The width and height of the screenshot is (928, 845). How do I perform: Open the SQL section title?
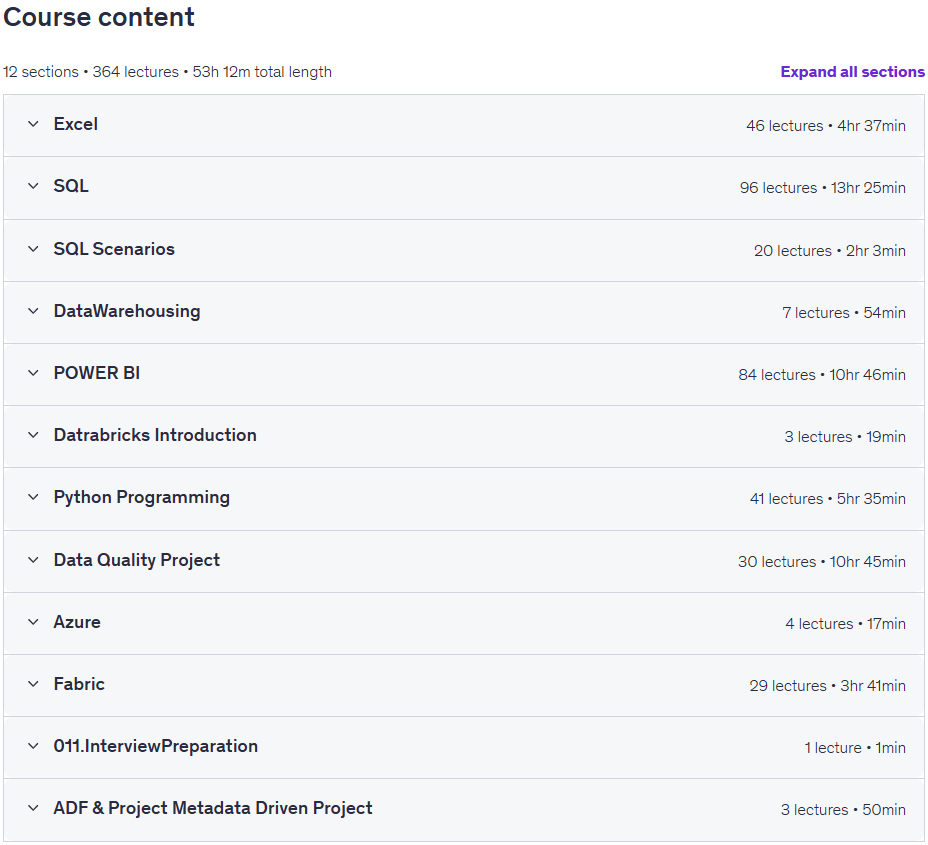tap(71, 186)
